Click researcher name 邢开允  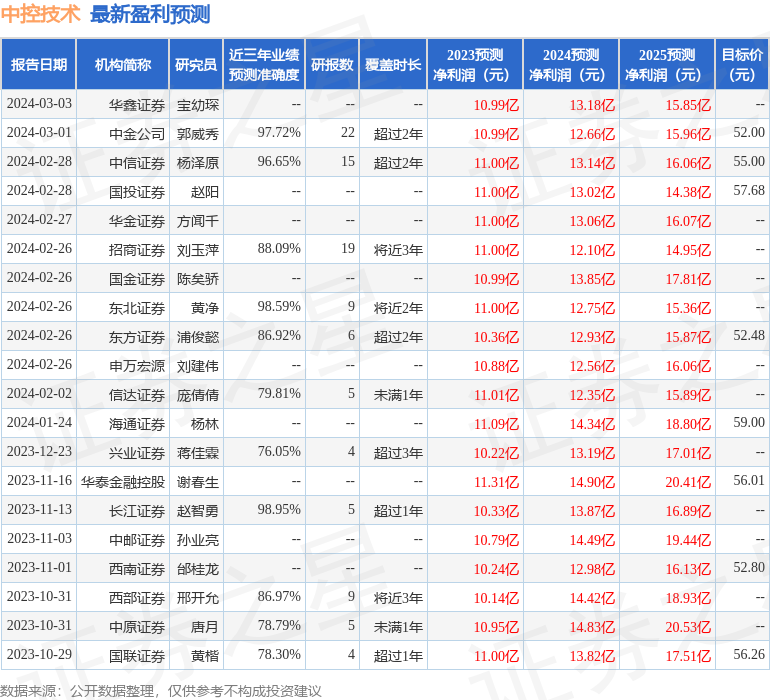197,598
